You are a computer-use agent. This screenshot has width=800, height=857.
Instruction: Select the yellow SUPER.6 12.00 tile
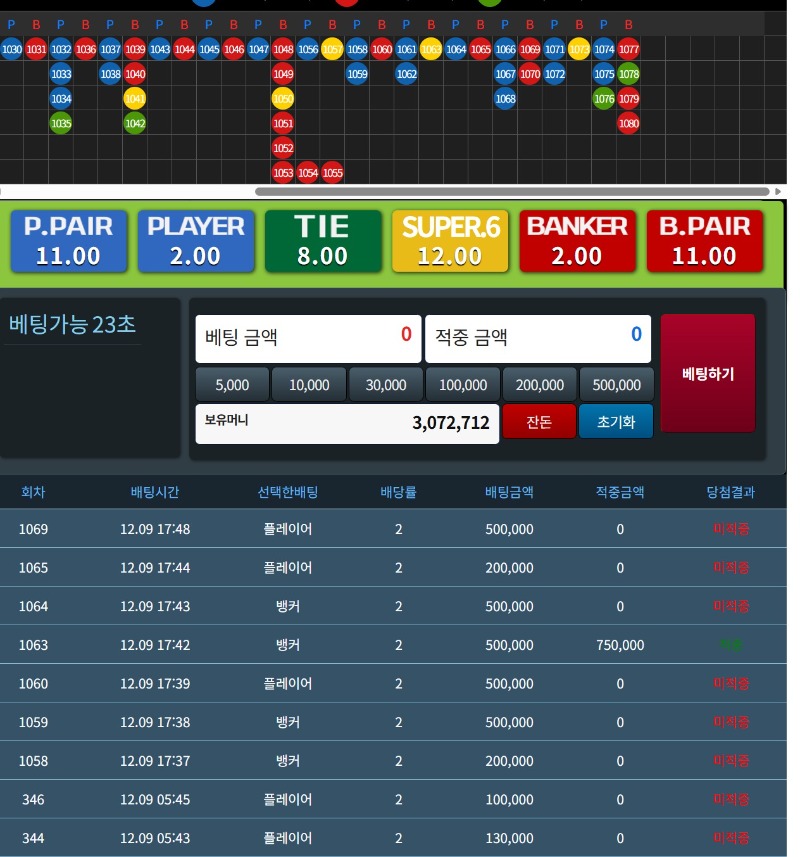450,241
